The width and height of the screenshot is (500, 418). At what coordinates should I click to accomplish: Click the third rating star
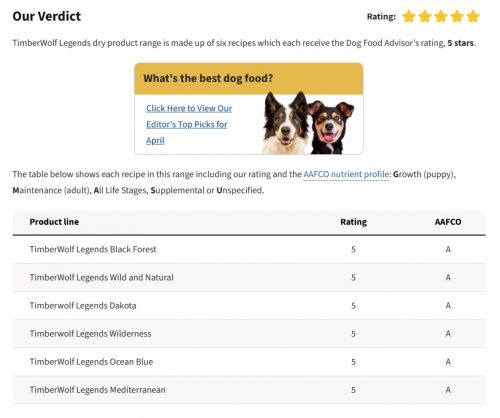pyautogui.click(x=441, y=16)
